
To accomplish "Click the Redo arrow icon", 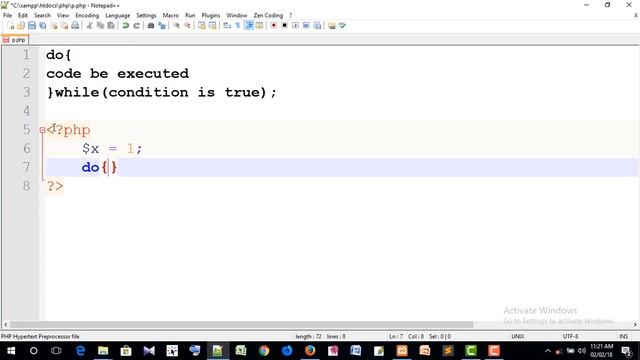I will pyautogui.click(x=137, y=26).
